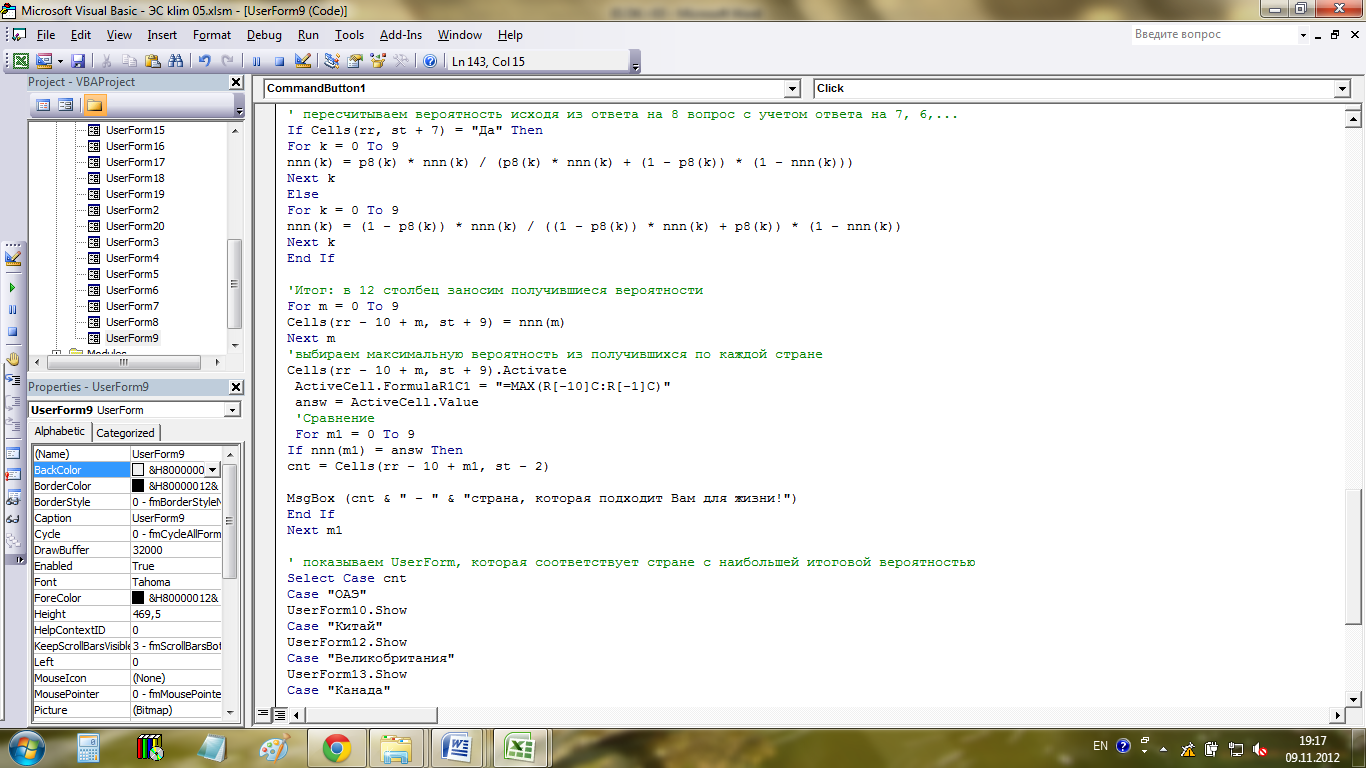Switch to Categorized properties tab
Viewport: 1366px width, 768px height.
click(x=126, y=433)
